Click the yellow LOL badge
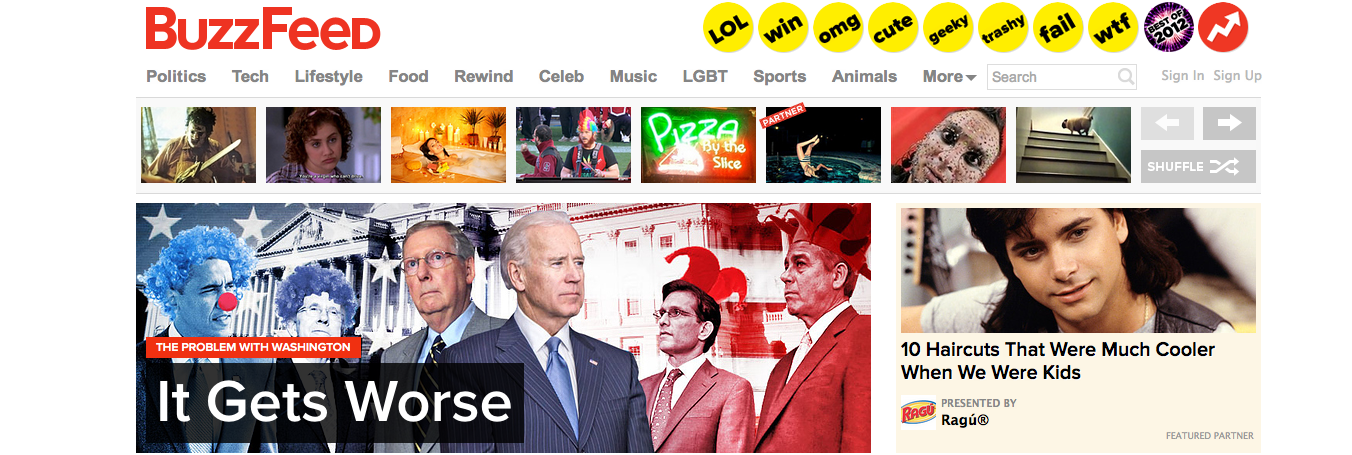 [729, 28]
